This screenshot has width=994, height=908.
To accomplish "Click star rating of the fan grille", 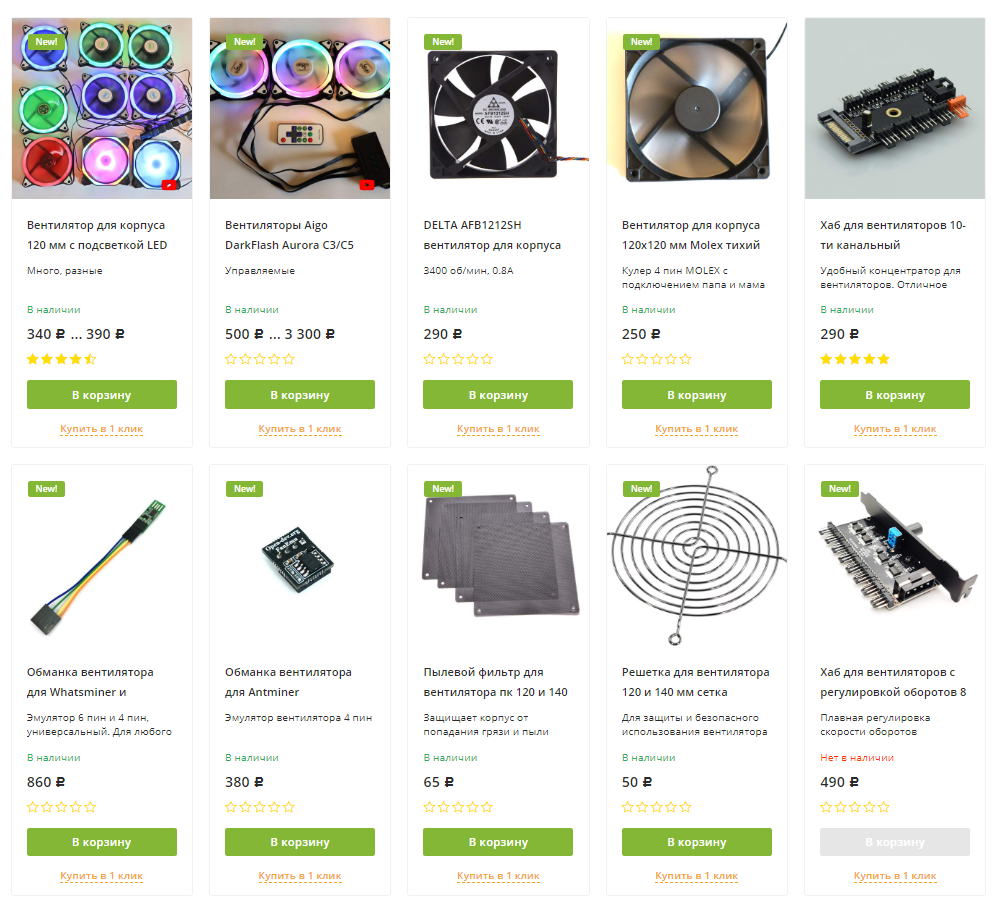I will tap(656, 807).
